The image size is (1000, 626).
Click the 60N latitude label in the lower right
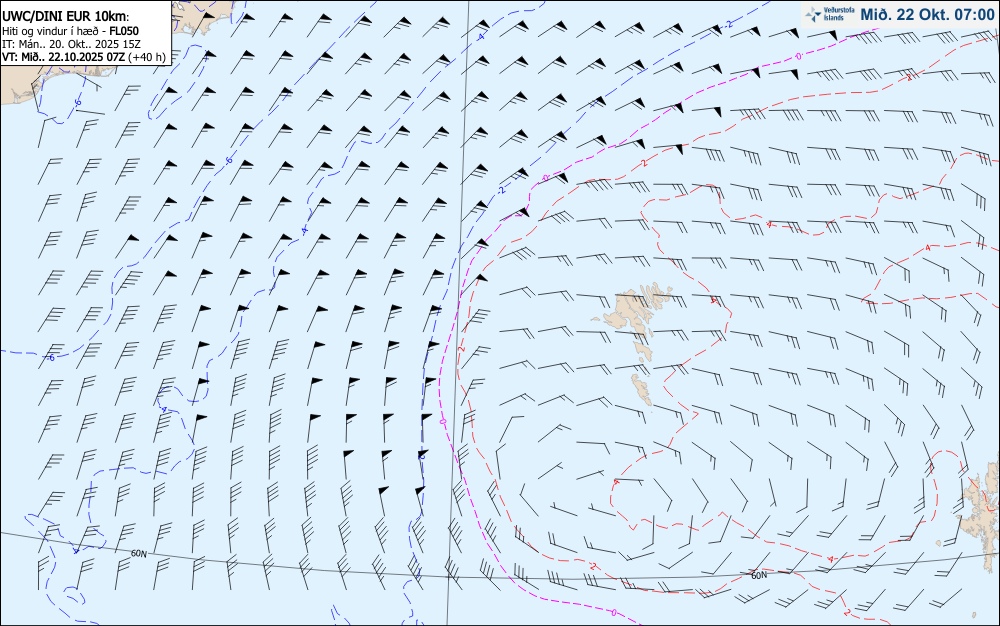pos(759,576)
